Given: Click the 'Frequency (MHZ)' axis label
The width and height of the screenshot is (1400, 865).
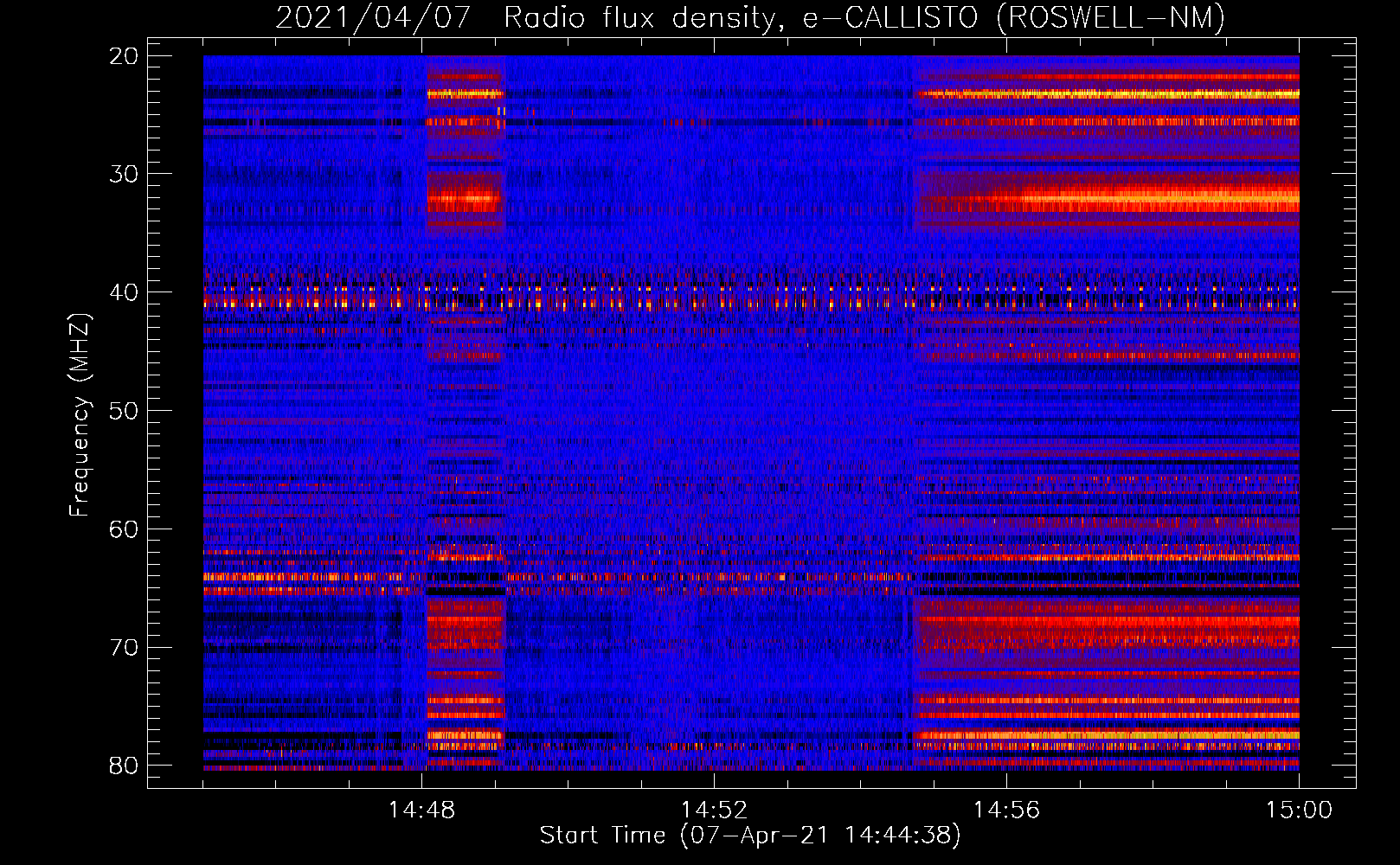Looking at the screenshot, I should coord(79,415).
